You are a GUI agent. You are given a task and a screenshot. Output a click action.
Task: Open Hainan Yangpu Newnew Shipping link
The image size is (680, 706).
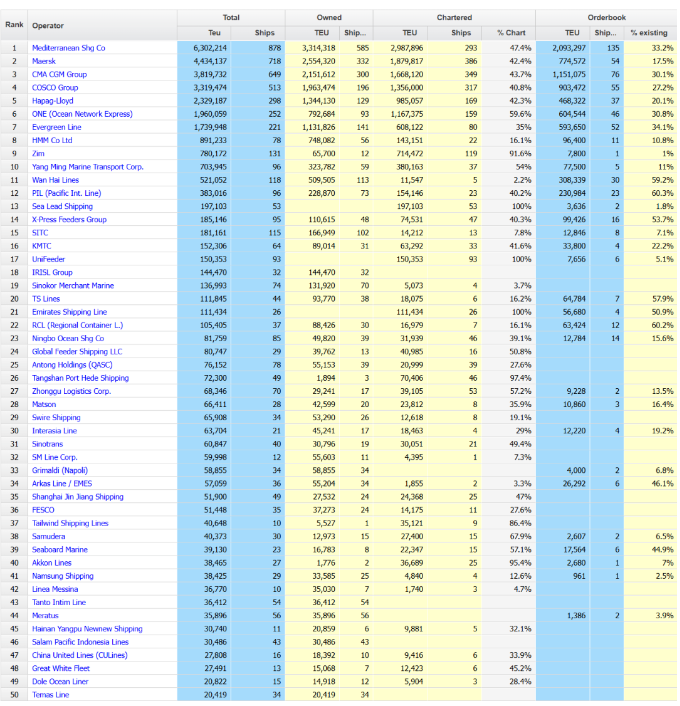click(87, 629)
